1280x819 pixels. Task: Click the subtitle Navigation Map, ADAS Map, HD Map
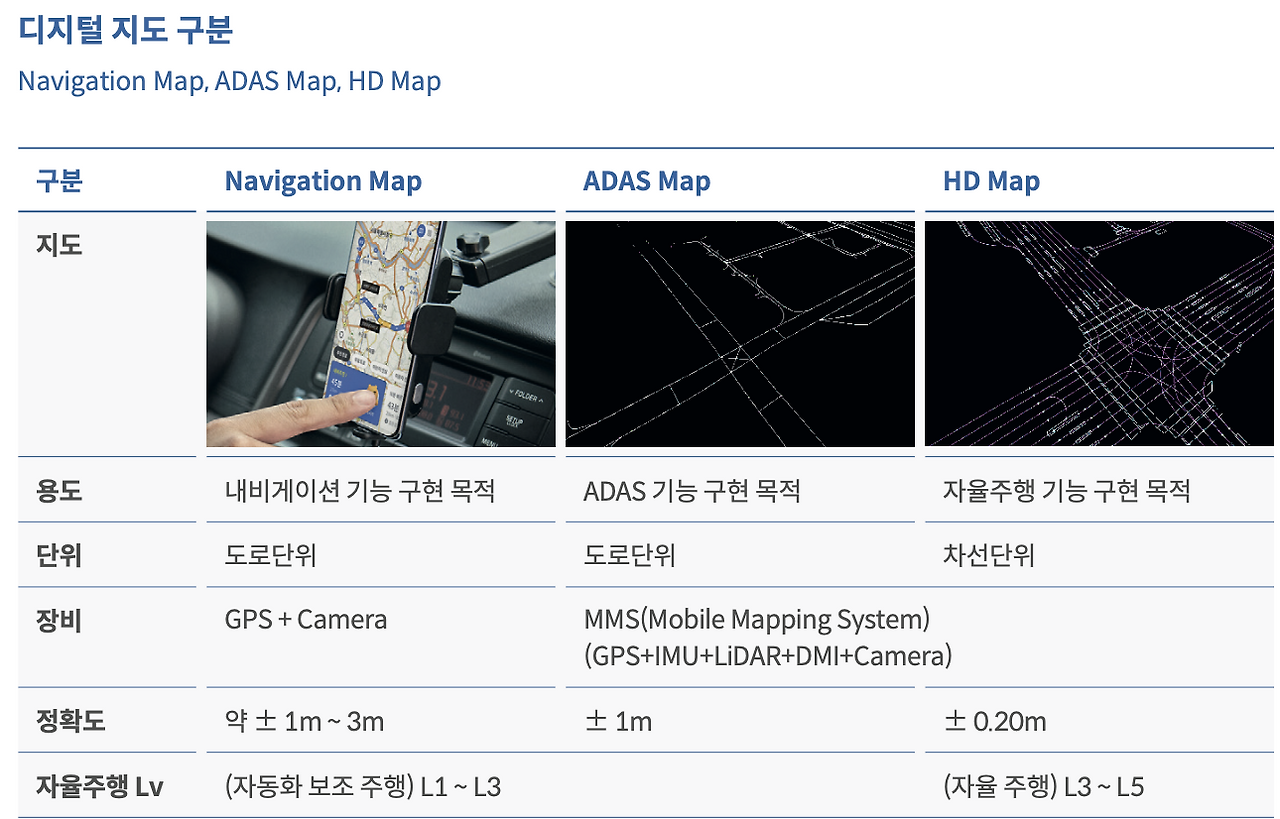[228, 81]
